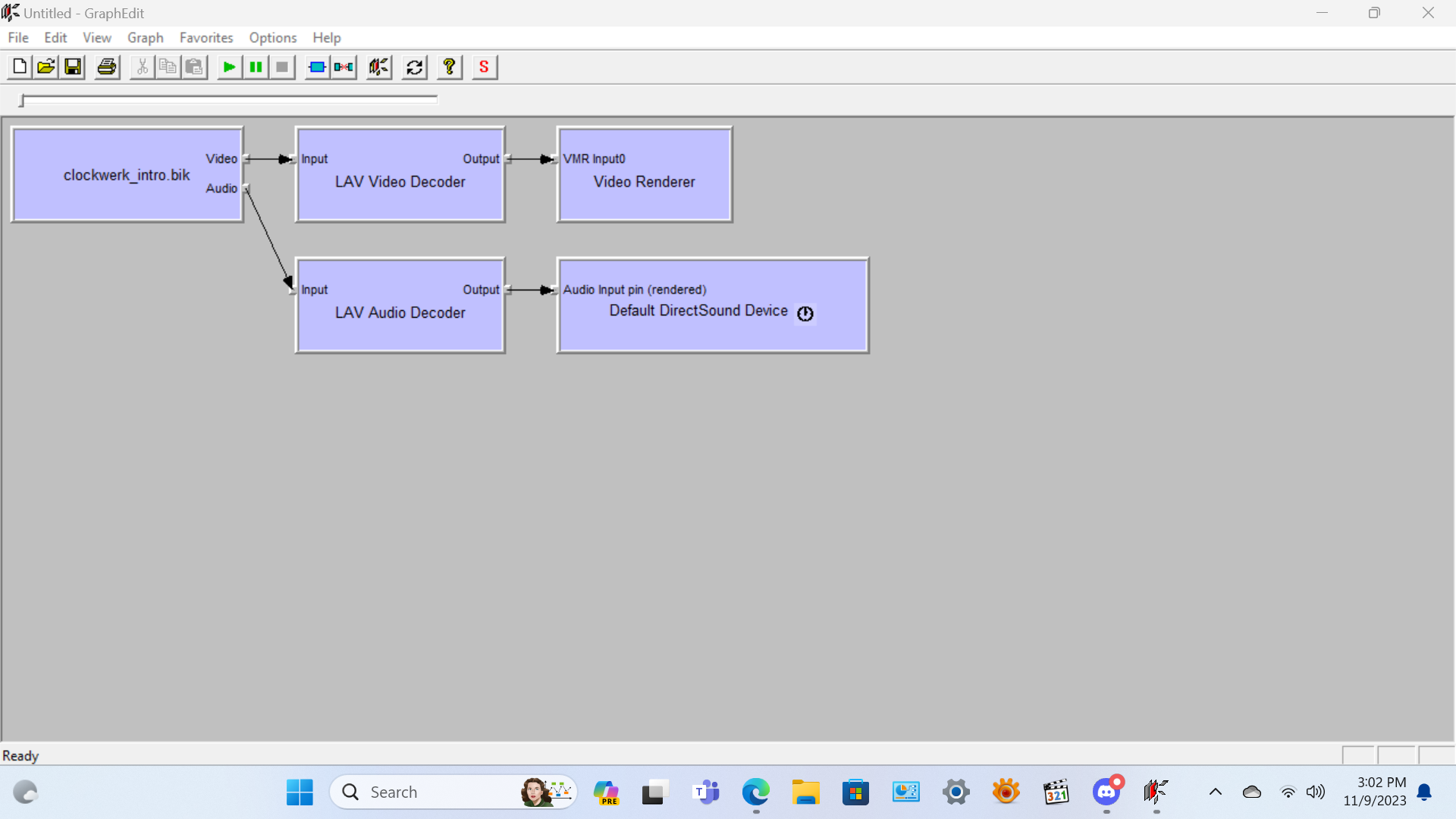Save the graph with floppy disk icon
The image size is (1456, 819).
coord(73,67)
